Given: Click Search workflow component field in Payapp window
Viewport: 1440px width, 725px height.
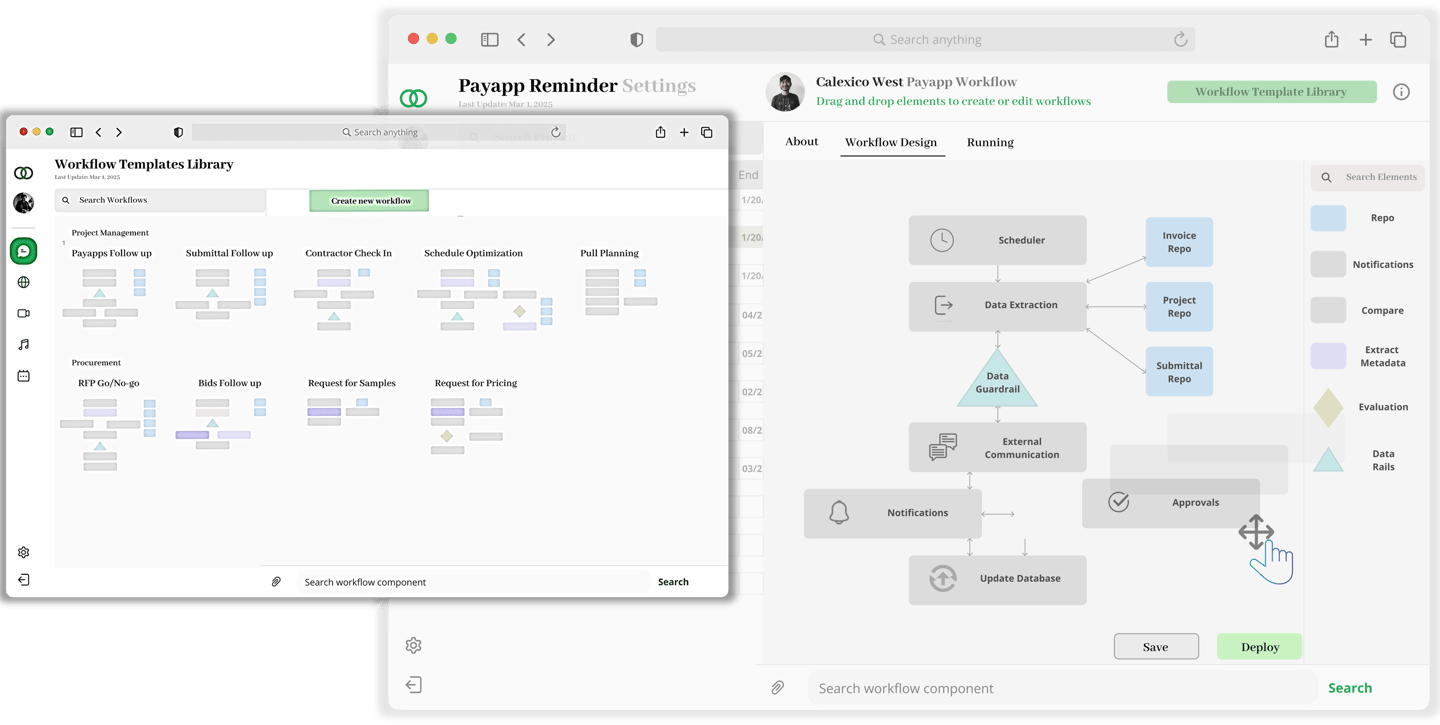Looking at the screenshot, I should [1062, 688].
